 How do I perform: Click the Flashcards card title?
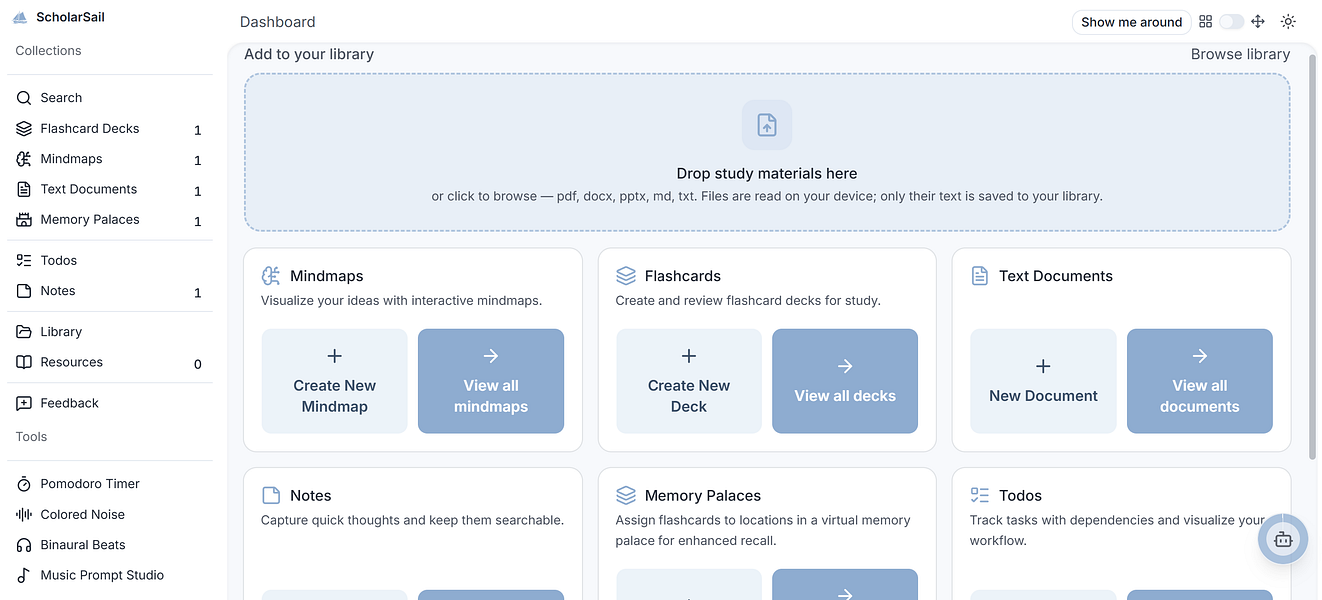tap(683, 276)
